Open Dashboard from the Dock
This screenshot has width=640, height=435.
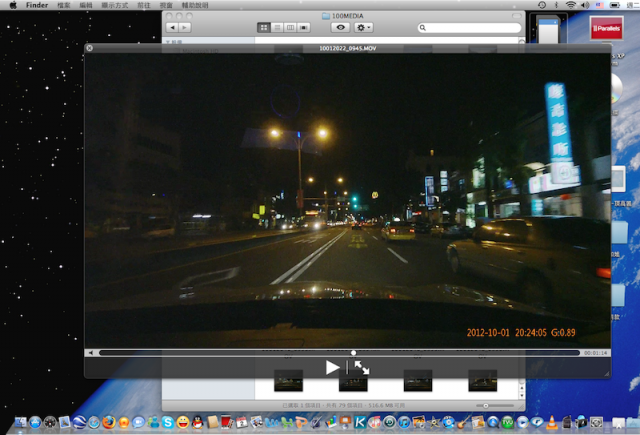tap(50, 422)
